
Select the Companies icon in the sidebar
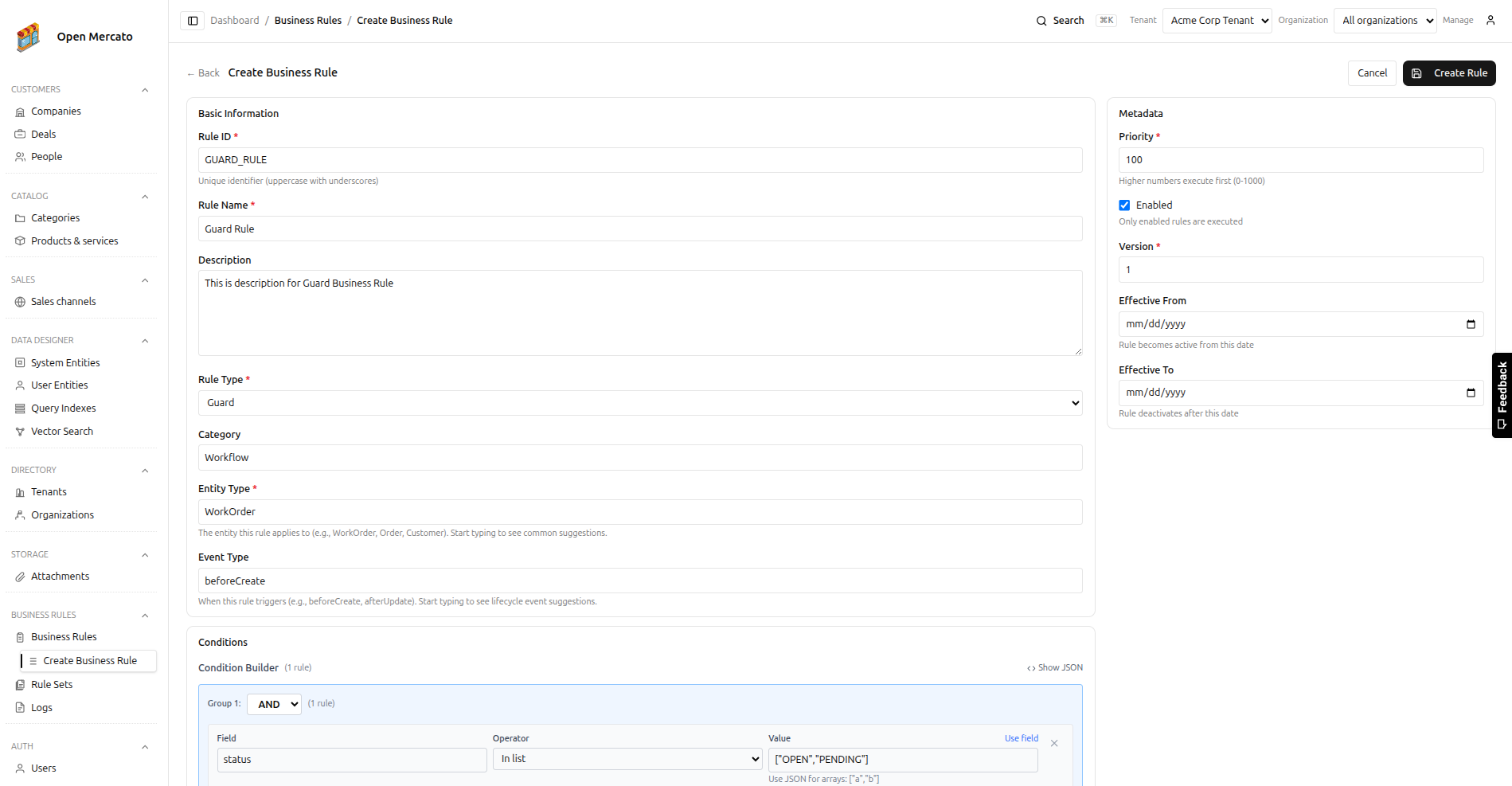pos(20,111)
